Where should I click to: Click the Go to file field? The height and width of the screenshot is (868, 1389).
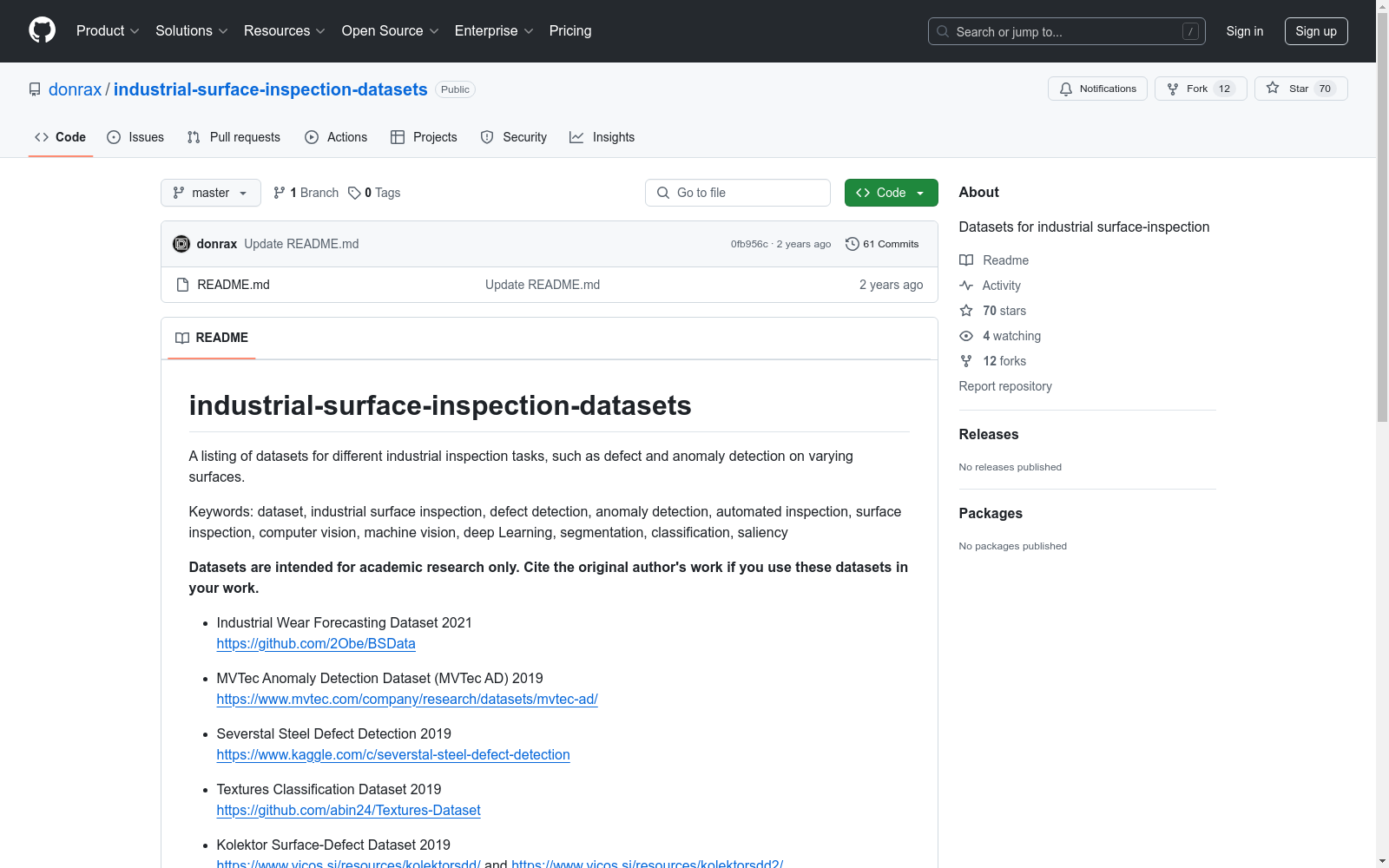[737, 193]
